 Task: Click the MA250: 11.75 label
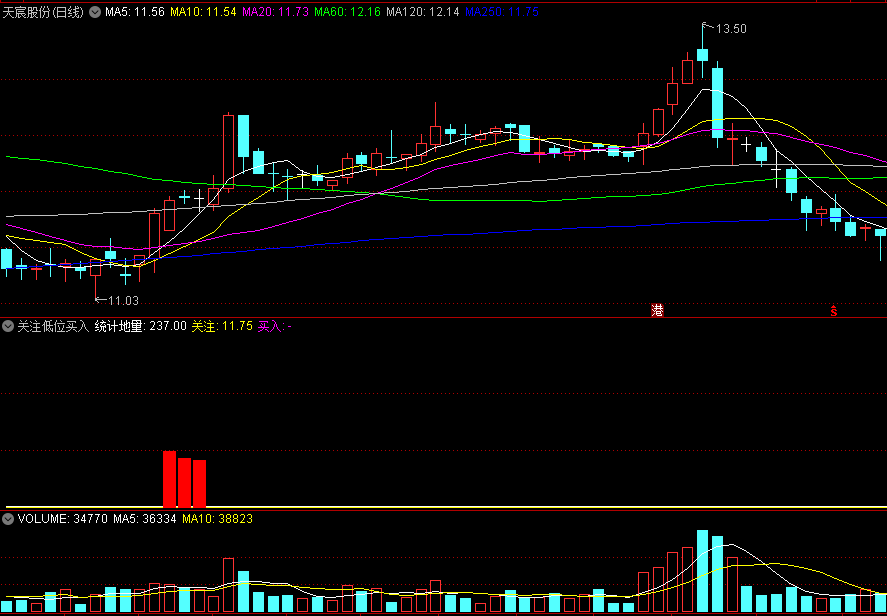point(501,12)
